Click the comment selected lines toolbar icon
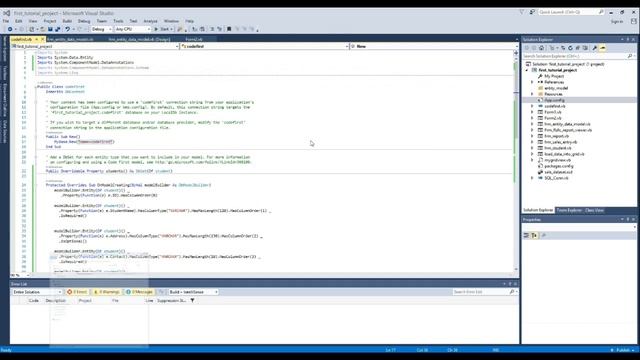 click(212, 29)
